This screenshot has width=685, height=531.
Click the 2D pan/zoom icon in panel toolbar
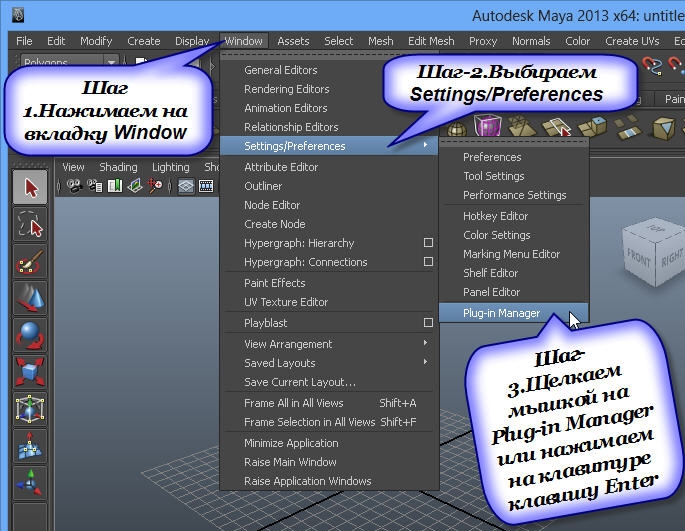pos(155,186)
